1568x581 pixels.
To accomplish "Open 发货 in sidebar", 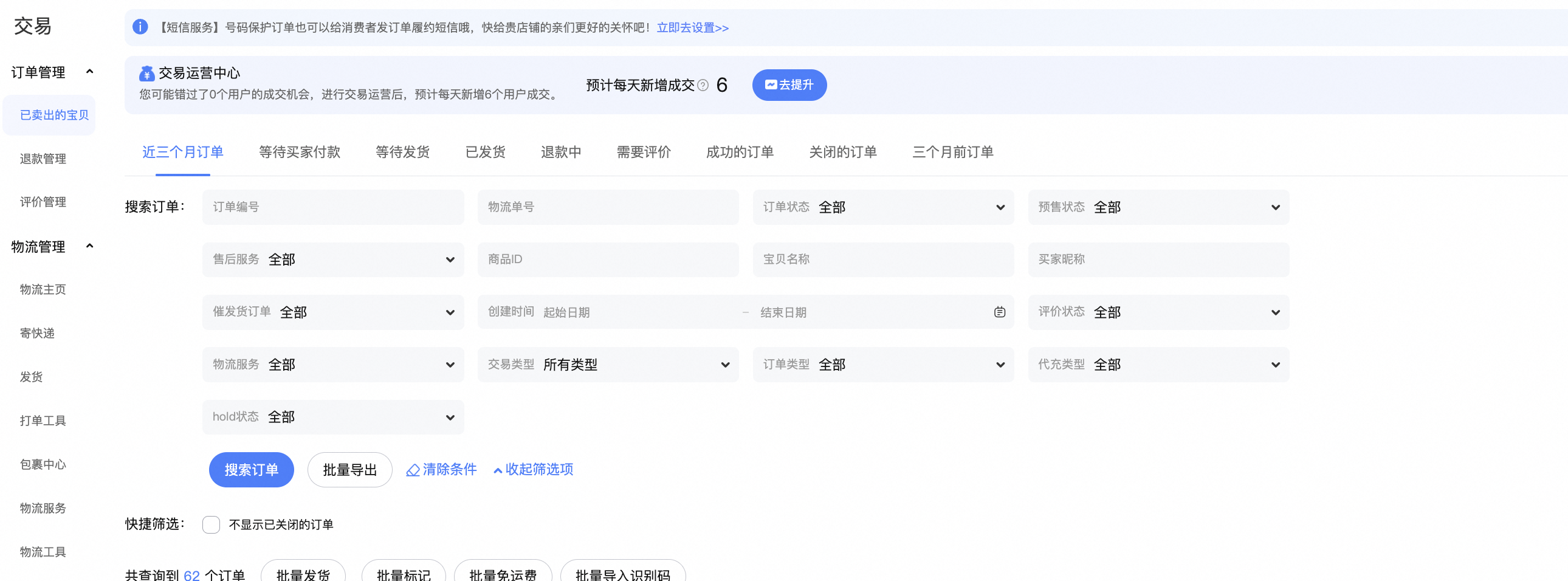I will click(31, 377).
